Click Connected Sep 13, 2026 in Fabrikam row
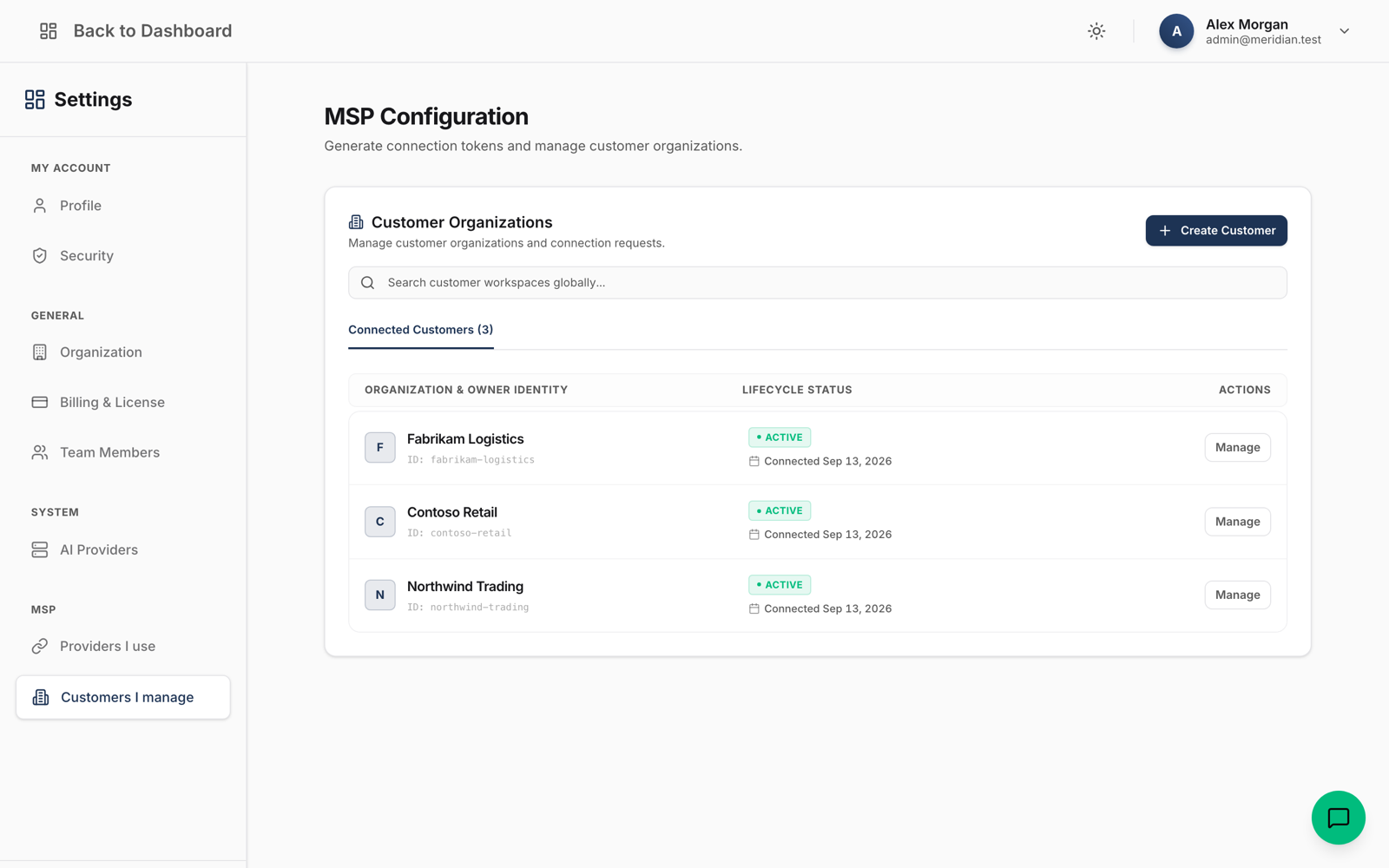 click(x=827, y=462)
